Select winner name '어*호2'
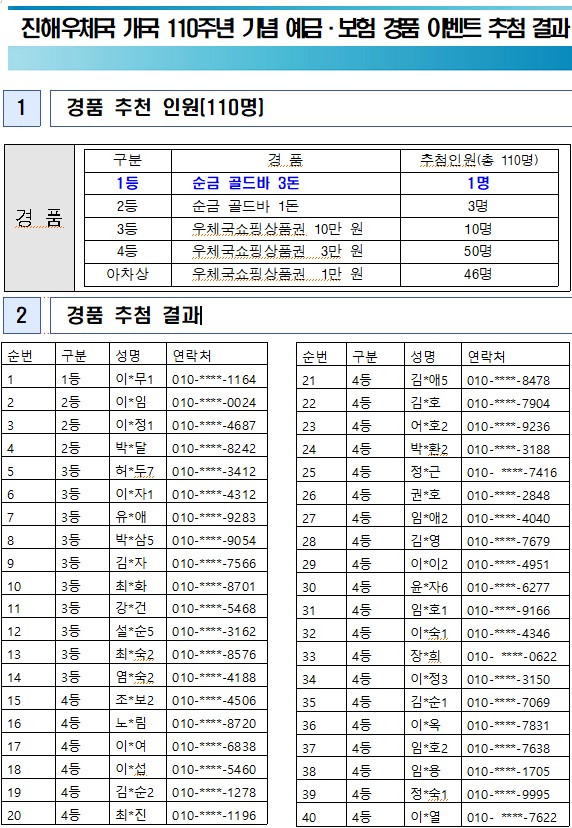The height and width of the screenshot is (828, 572). 429,426
